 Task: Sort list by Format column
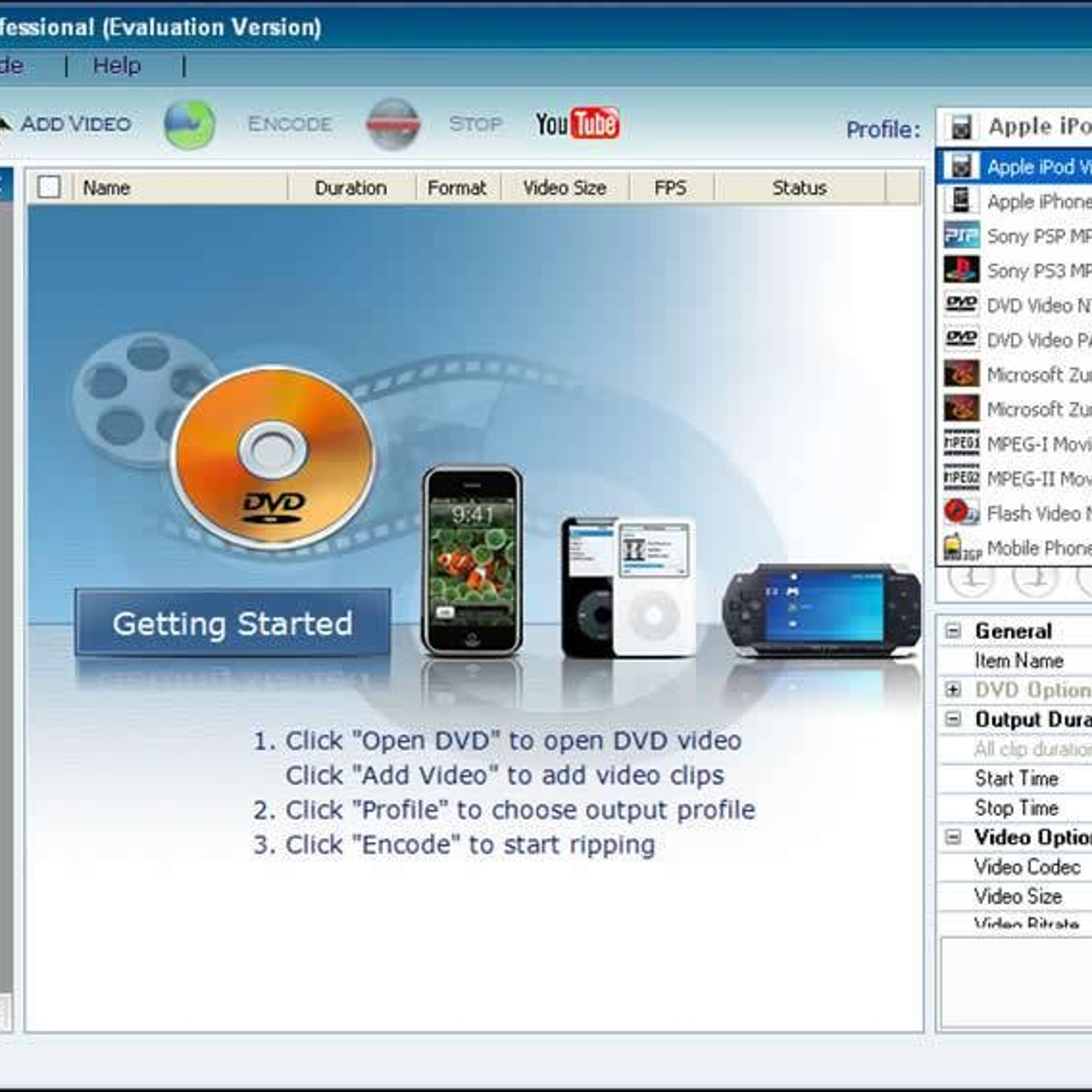(x=457, y=188)
